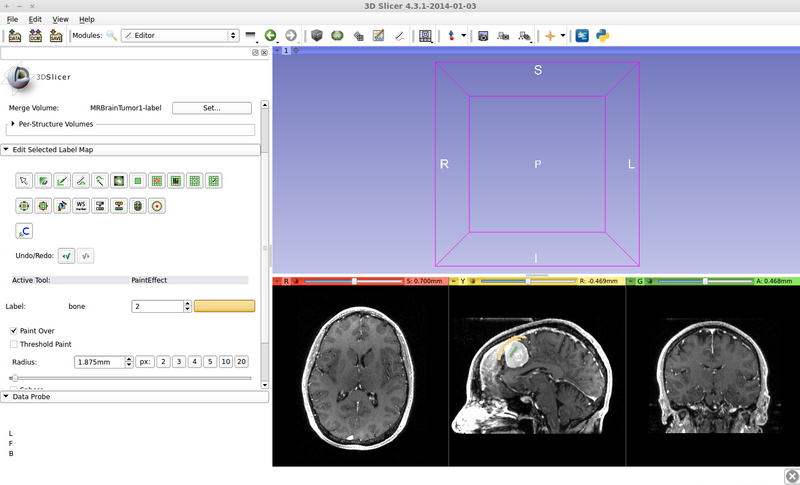Viewport: 800px width, 485px height.
Task: Open the Modules dropdown showing Editor
Action: [x=179, y=35]
